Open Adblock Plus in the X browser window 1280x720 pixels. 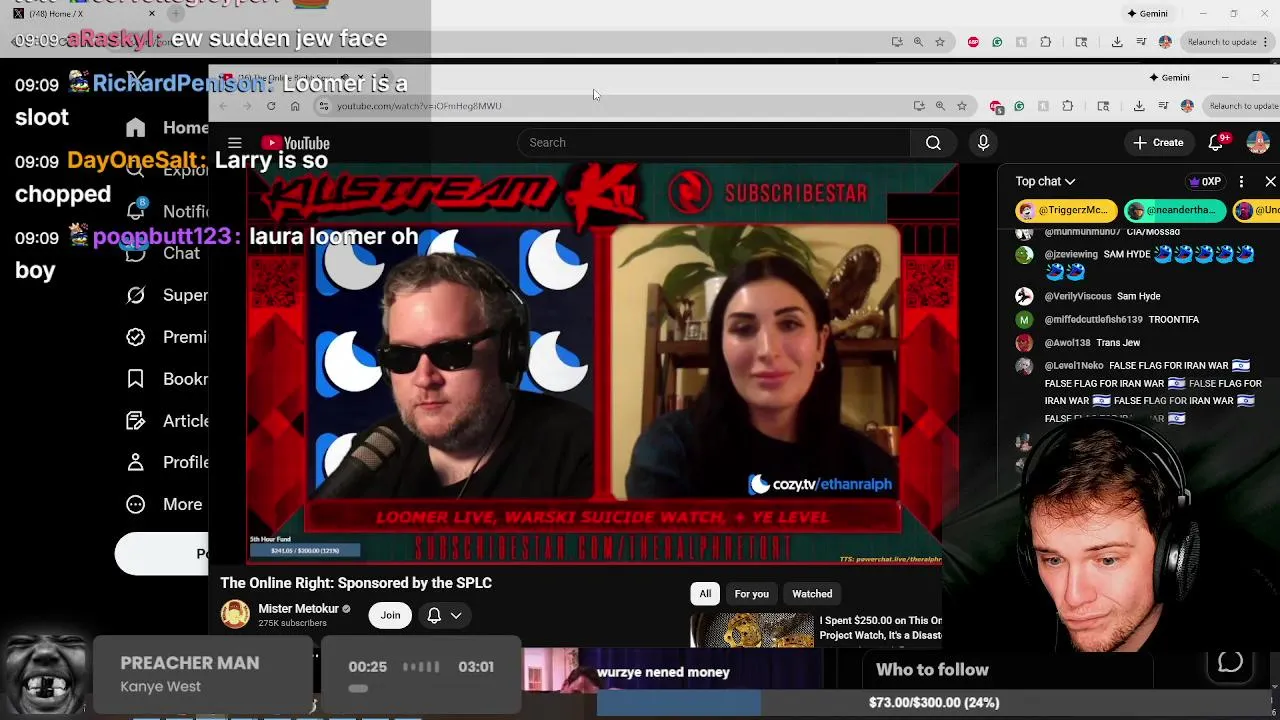click(x=974, y=42)
